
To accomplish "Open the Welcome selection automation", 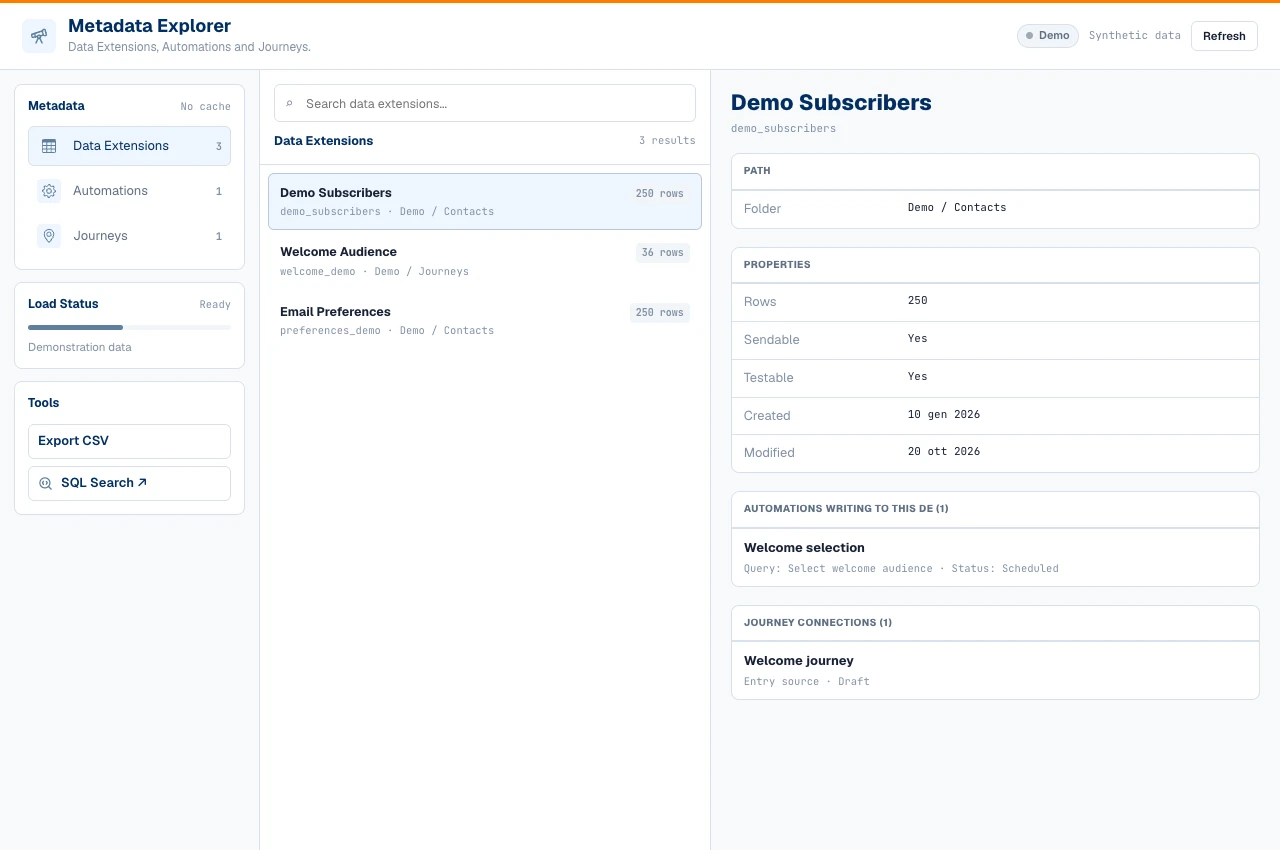I will (995, 557).
